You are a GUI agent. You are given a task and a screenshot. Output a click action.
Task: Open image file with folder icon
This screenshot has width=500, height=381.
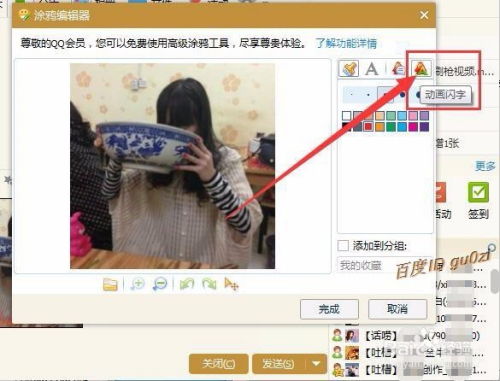click(x=110, y=284)
